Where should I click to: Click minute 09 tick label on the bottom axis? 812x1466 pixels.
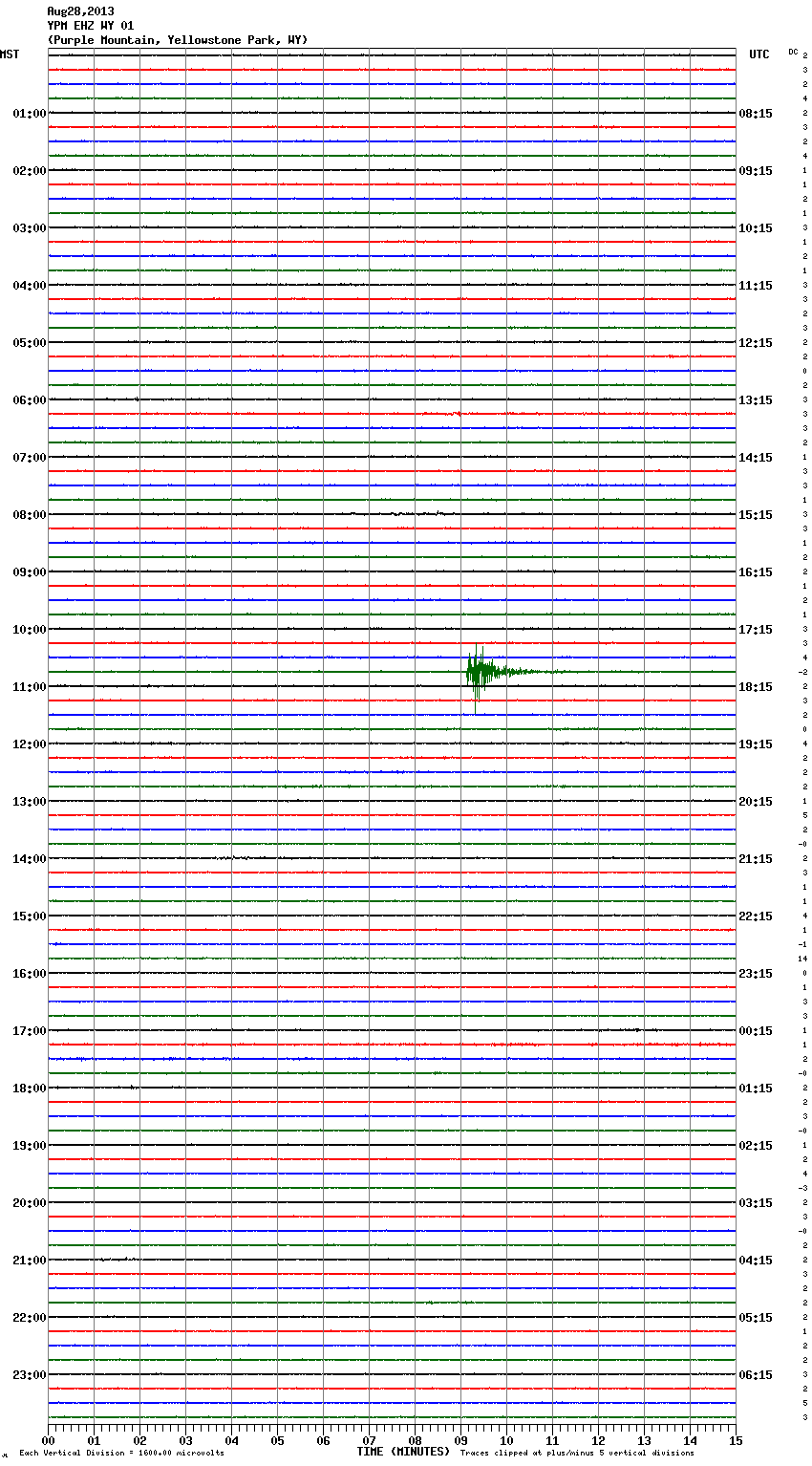point(460,1440)
